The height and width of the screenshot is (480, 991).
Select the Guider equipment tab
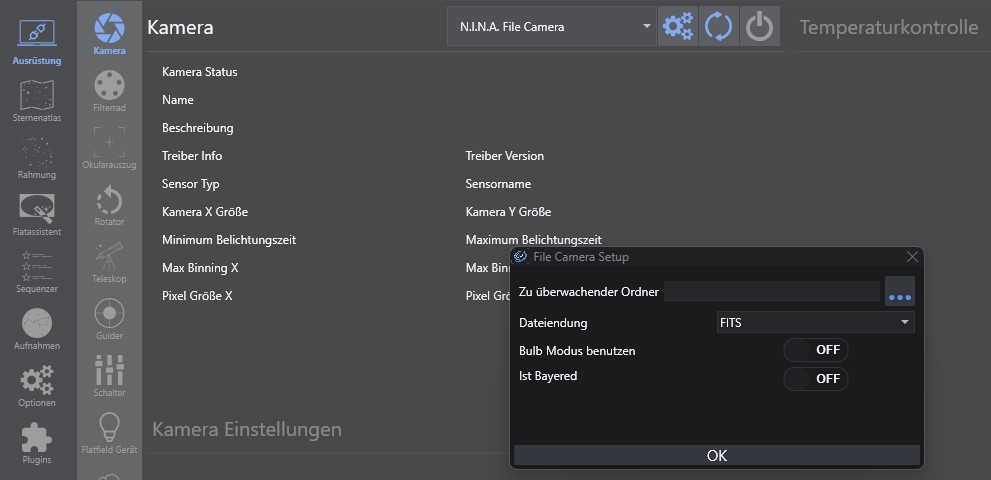pyautogui.click(x=109, y=319)
